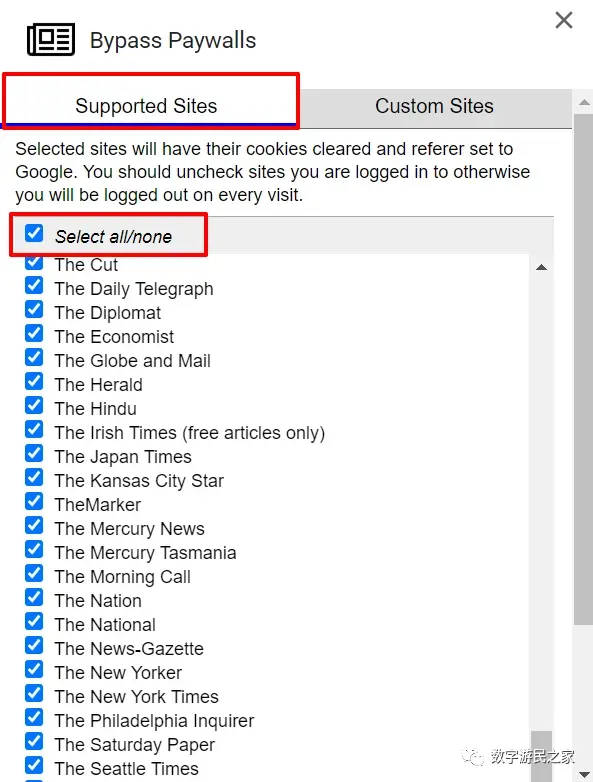Image resolution: width=593 pixels, height=782 pixels.
Task: Toggle The Philadelphia Inquirer checkbox
Action: pos(34,717)
